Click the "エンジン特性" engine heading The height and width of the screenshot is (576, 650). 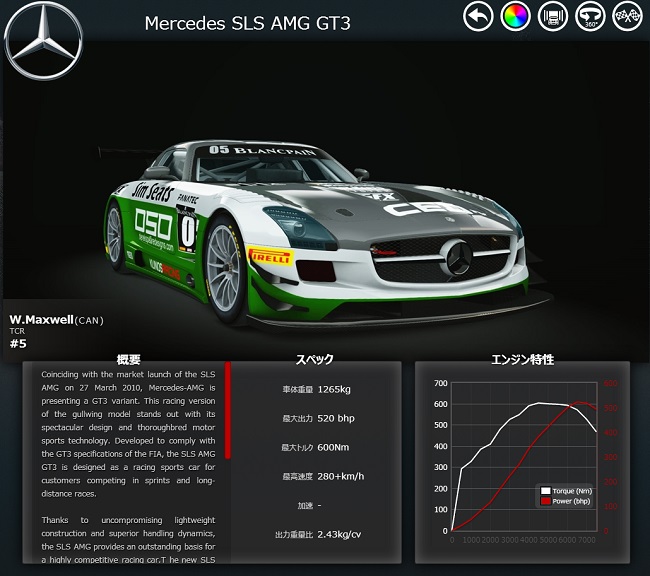click(x=522, y=360)
